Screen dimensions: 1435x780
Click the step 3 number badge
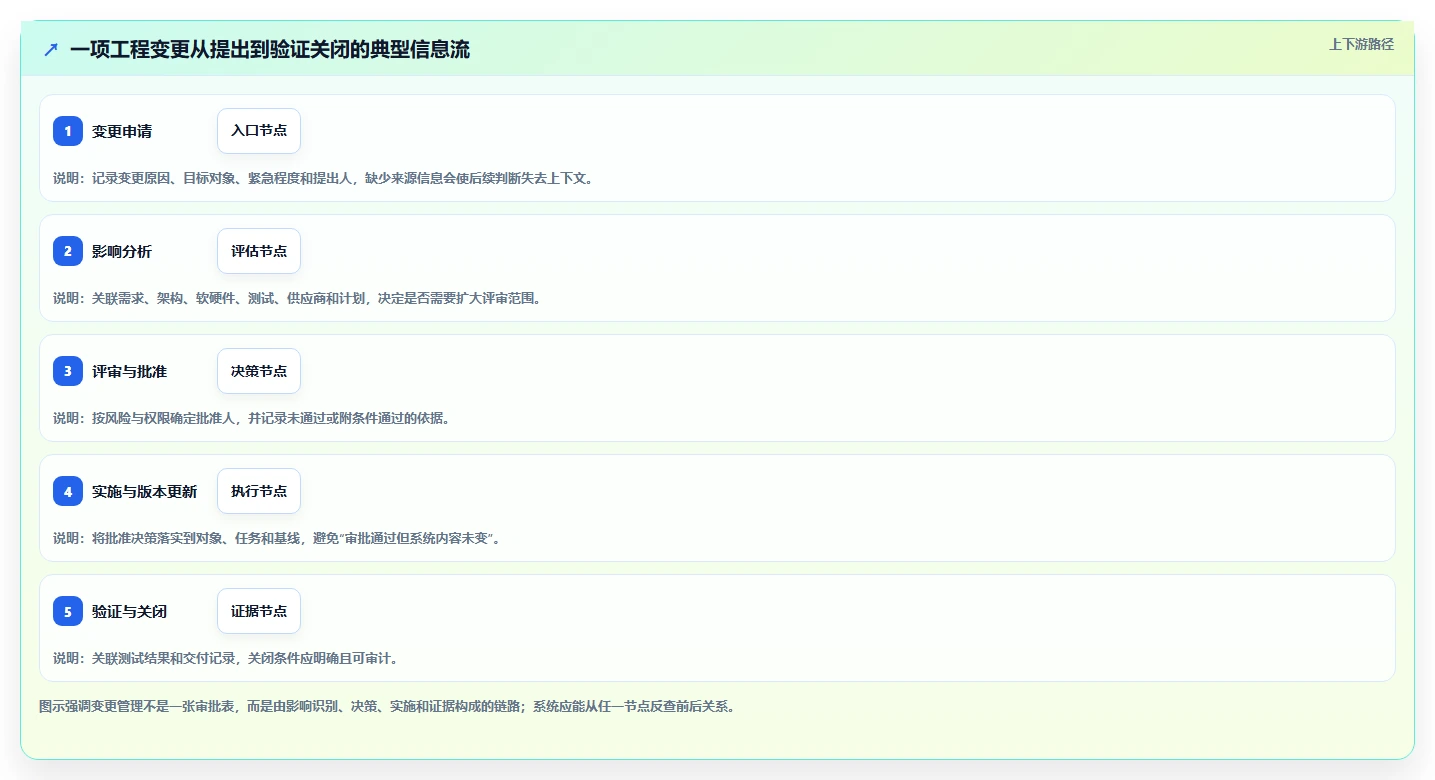68,371
